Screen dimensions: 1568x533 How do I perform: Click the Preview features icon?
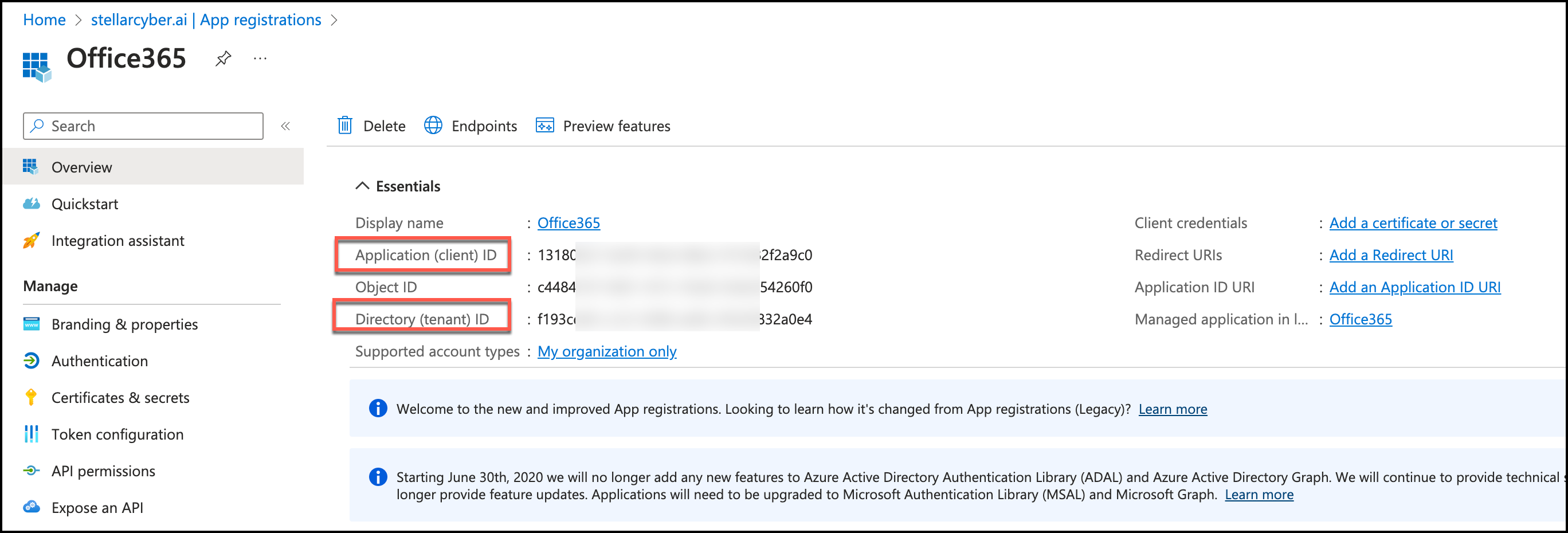point(544,126)
